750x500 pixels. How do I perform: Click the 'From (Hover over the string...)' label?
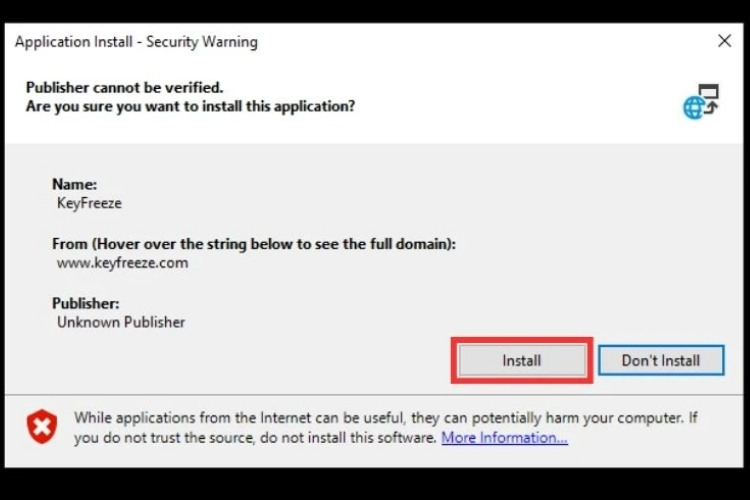pyautogui.click(x=254, y=244)
